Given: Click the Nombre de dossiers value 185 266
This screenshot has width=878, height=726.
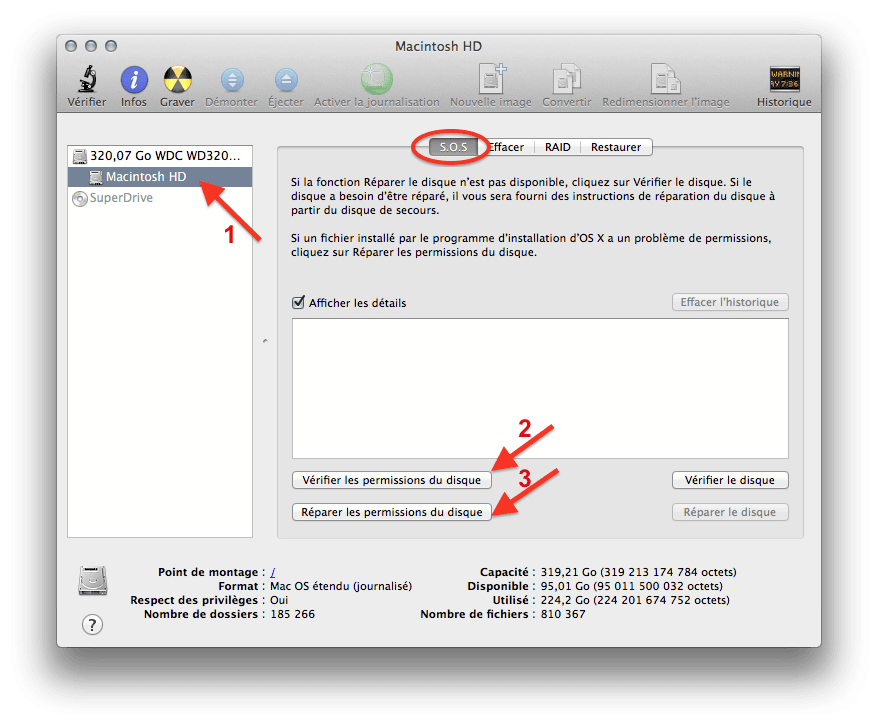Looking at the screenshot, I should tap(292, 614).
